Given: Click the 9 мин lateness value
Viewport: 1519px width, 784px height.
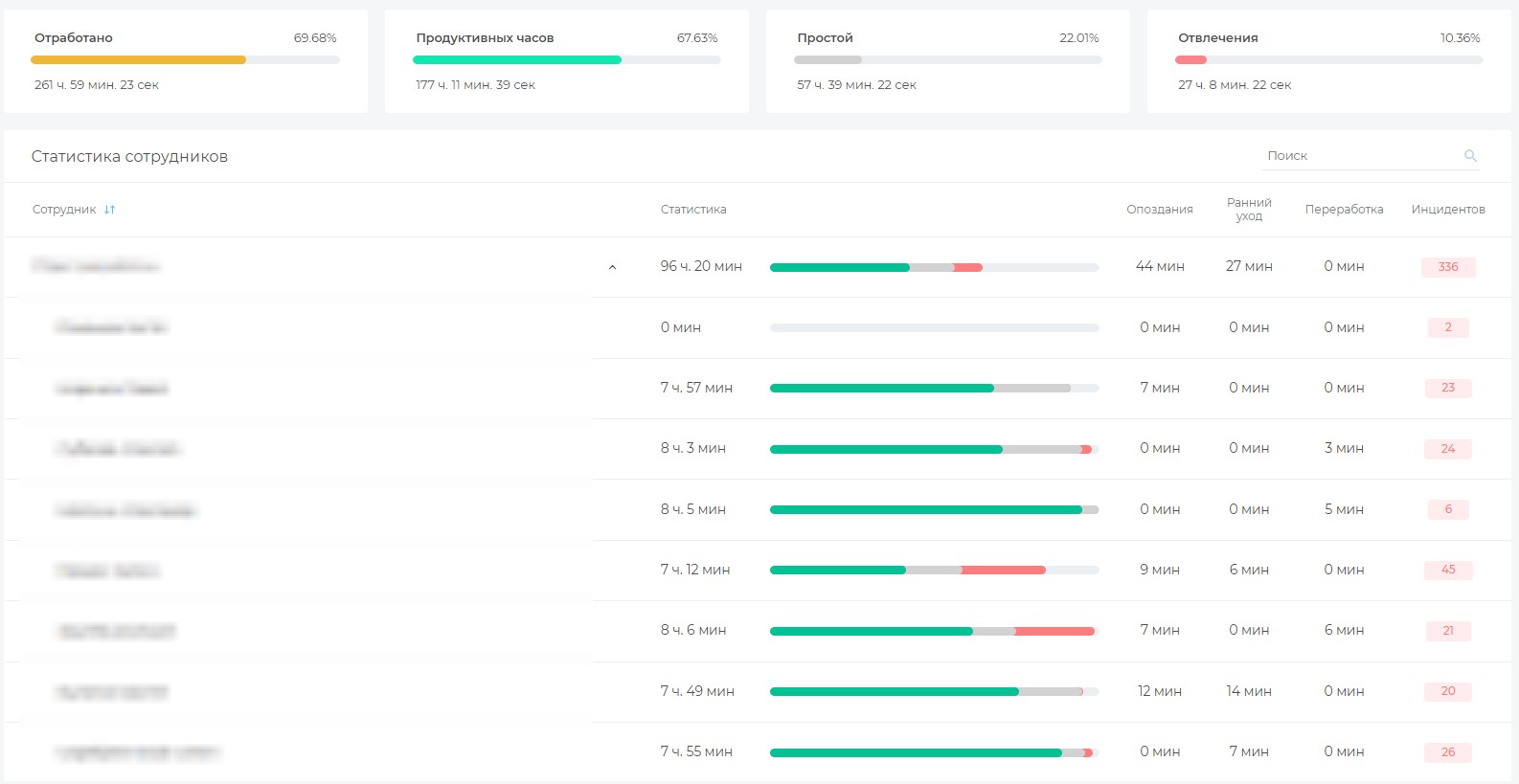Looking at the screenshot, I should pos(1160,570).
